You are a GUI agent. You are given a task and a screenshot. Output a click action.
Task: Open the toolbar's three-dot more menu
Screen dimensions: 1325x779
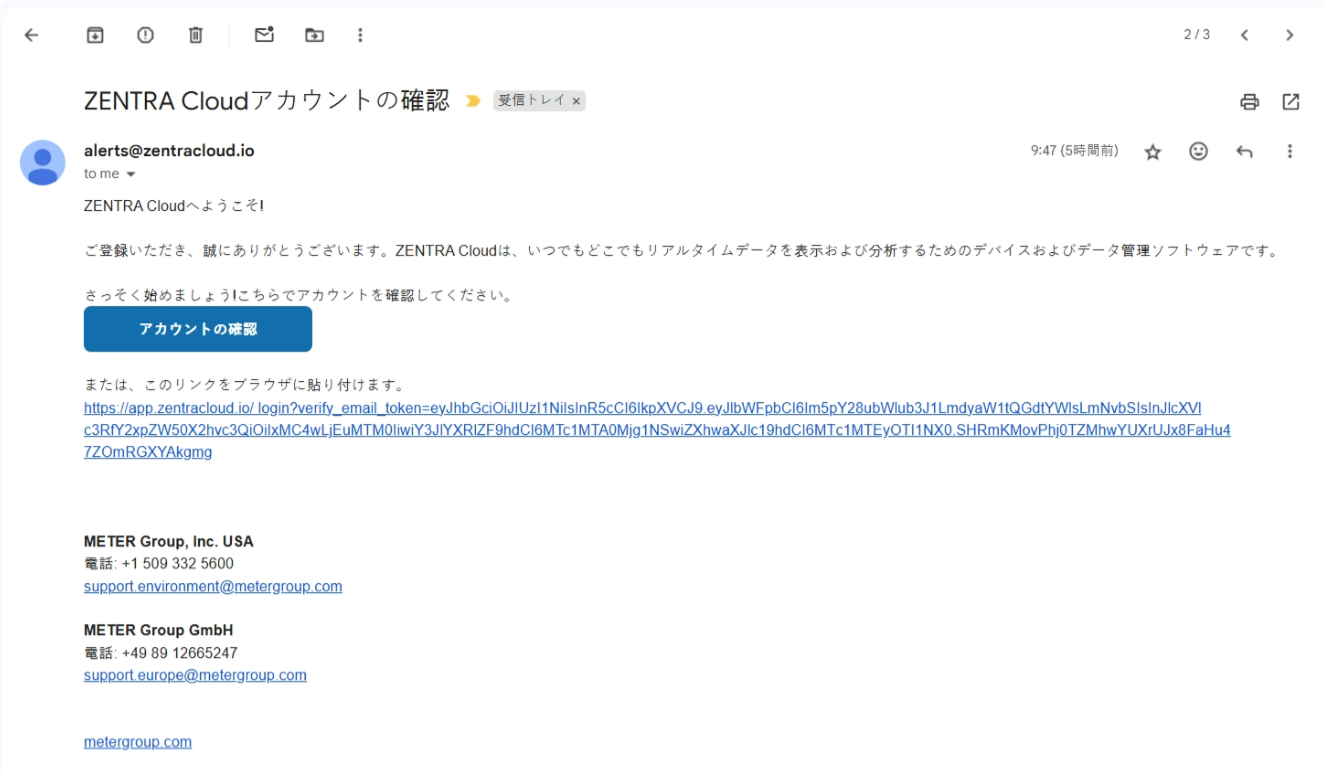360,35
